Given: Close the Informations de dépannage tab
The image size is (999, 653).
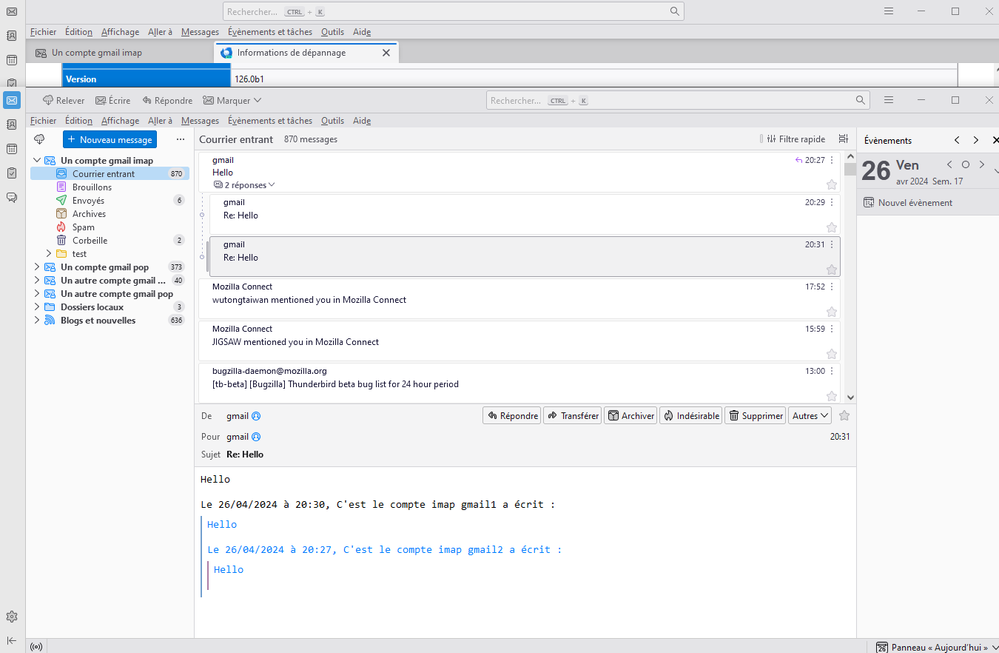Looking at the screenshot, I should tap(386, 53).
